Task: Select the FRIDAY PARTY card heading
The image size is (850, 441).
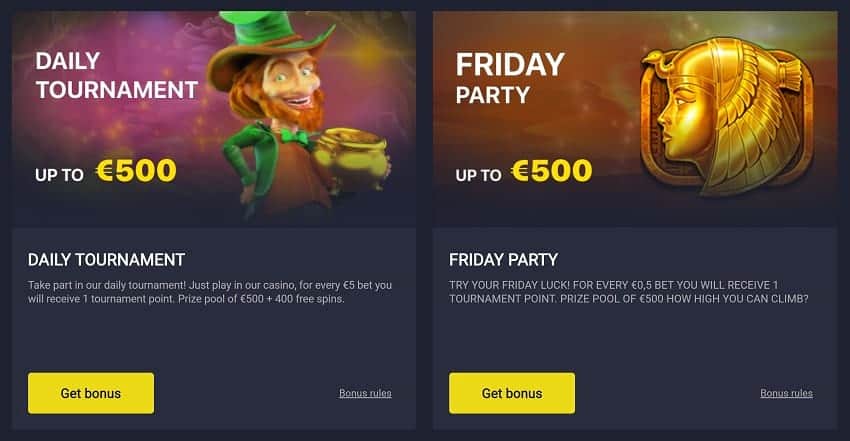Action: [x=503, y=260]
